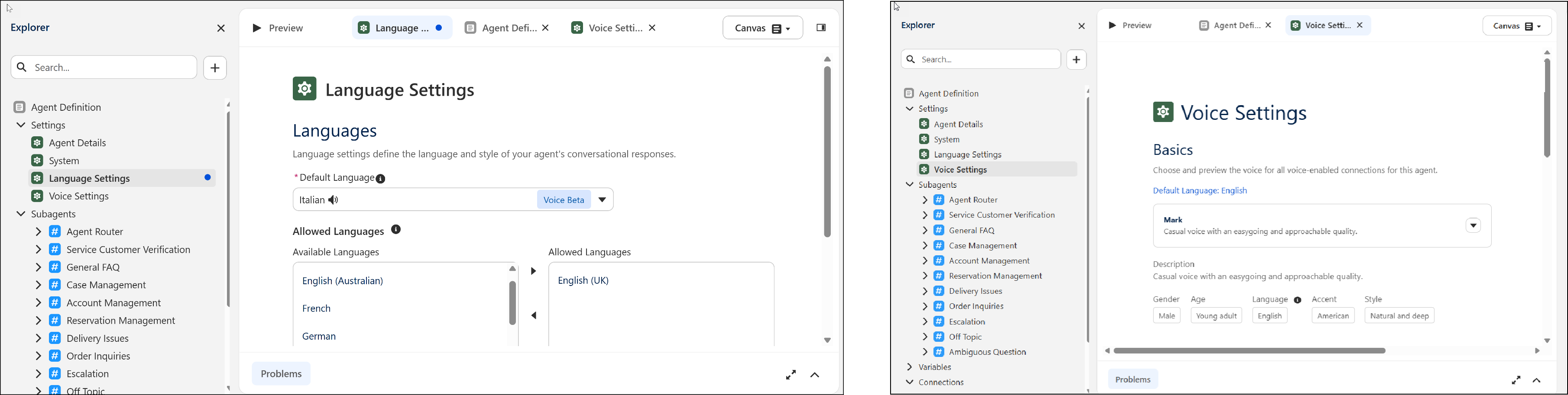The image size is (1568, 395).
Task: Expand General FAQ in left Explorer
Action: pos(39,267)
